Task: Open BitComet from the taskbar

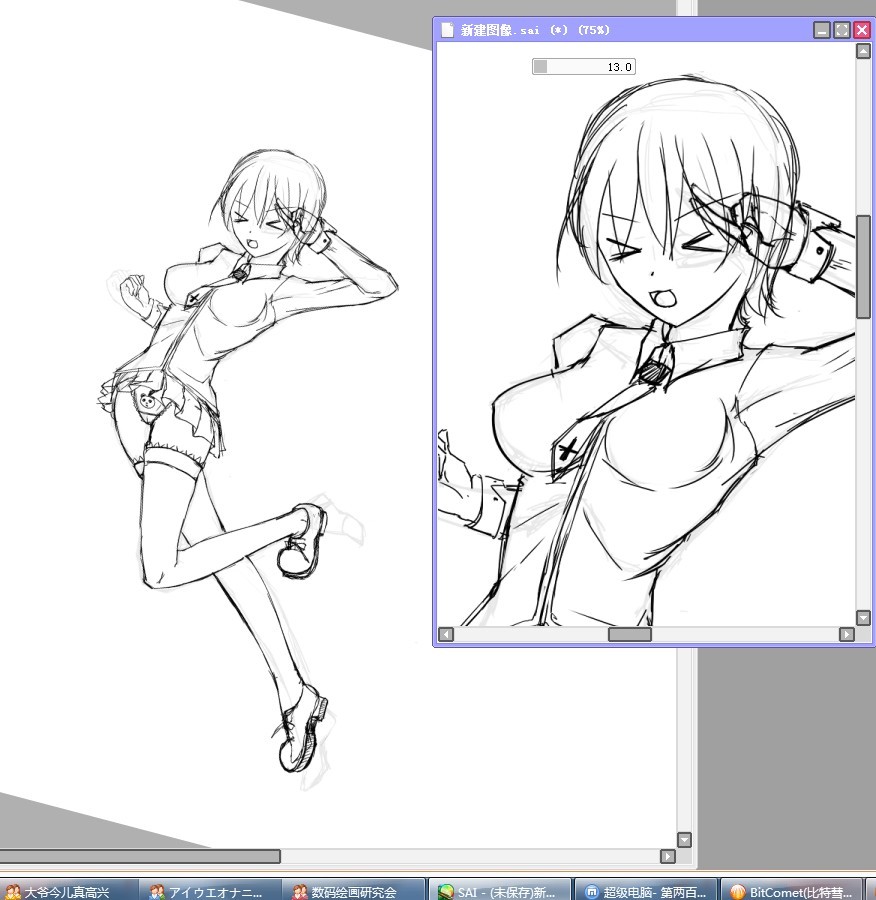Action: (x=791, y=891)
